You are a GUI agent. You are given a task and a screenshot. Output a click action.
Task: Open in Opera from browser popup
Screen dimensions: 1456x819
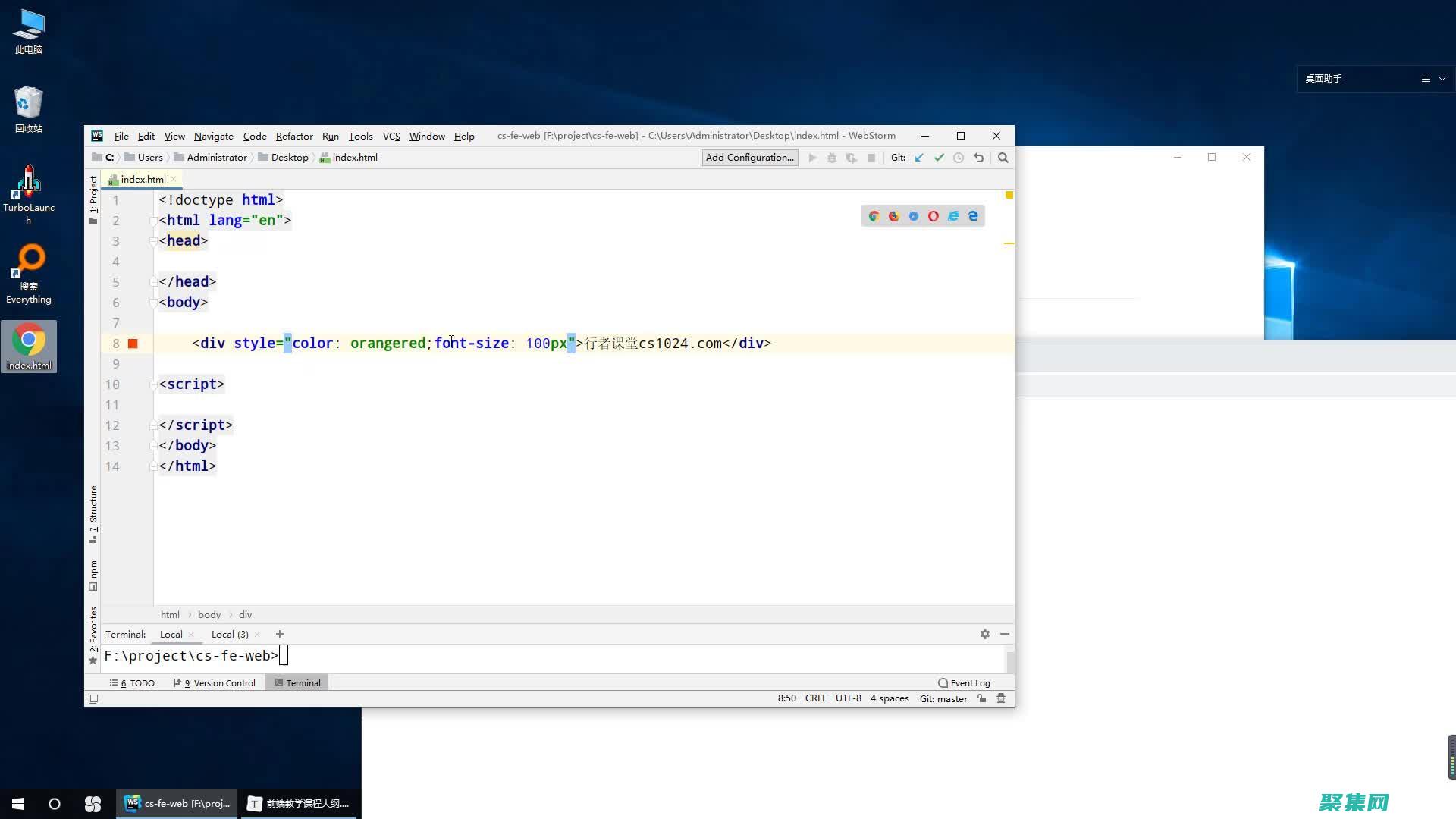[x=934, y=216]
